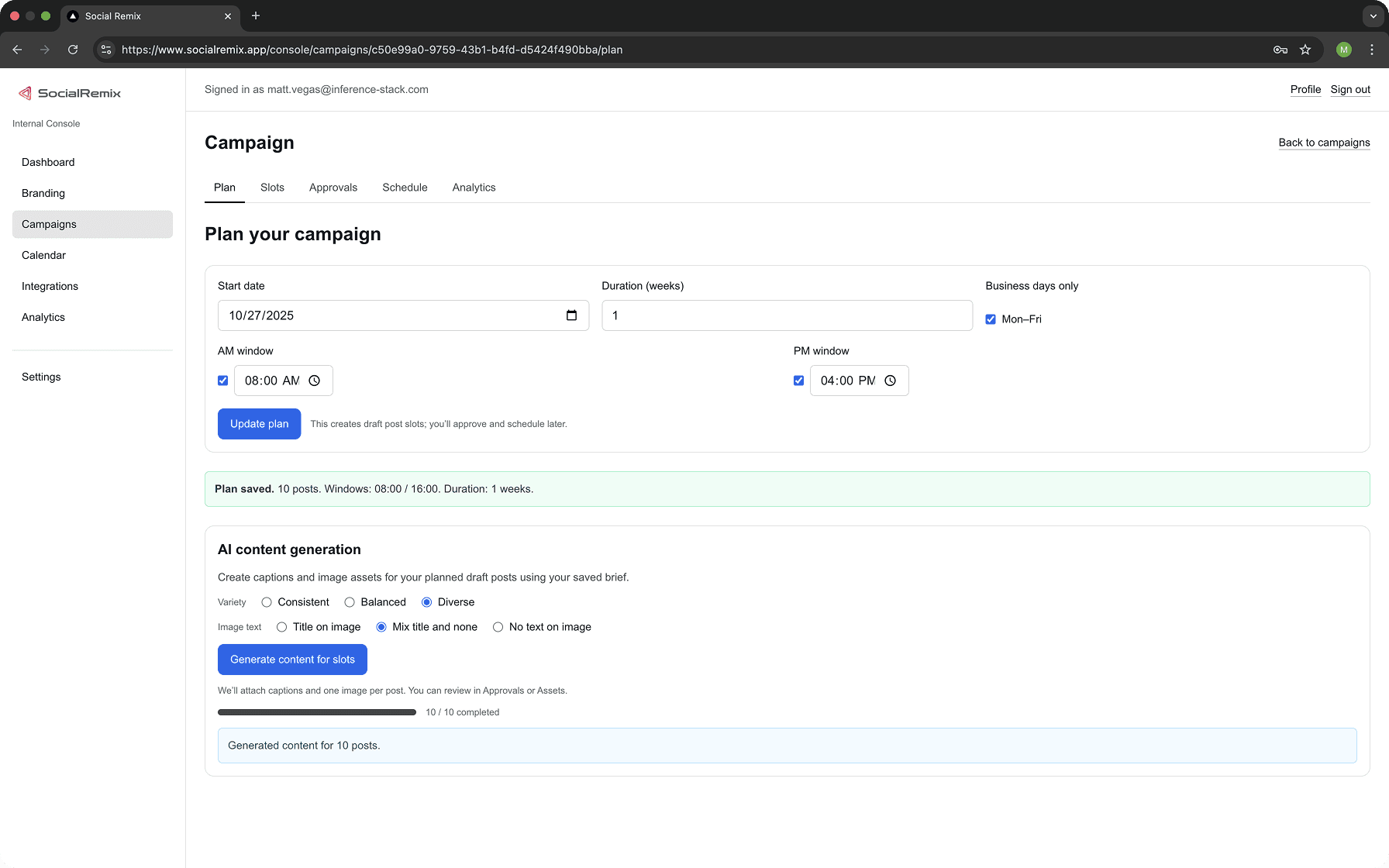Image resolution: width=1389 pixels, height=868 pixels.
Task: Select the Balanced variety option
Action: 350,602
